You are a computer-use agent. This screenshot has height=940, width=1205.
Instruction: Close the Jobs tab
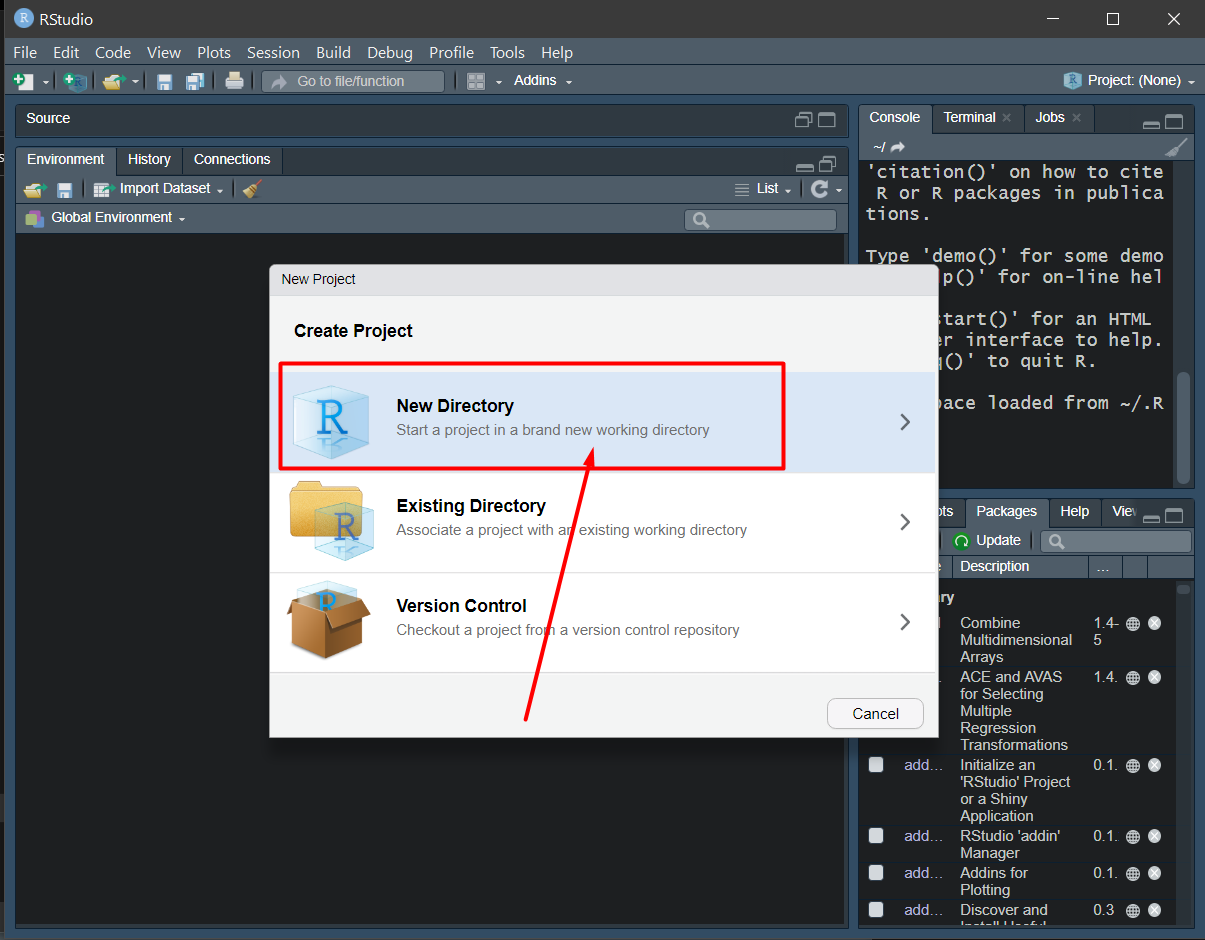coord(1077,118)
